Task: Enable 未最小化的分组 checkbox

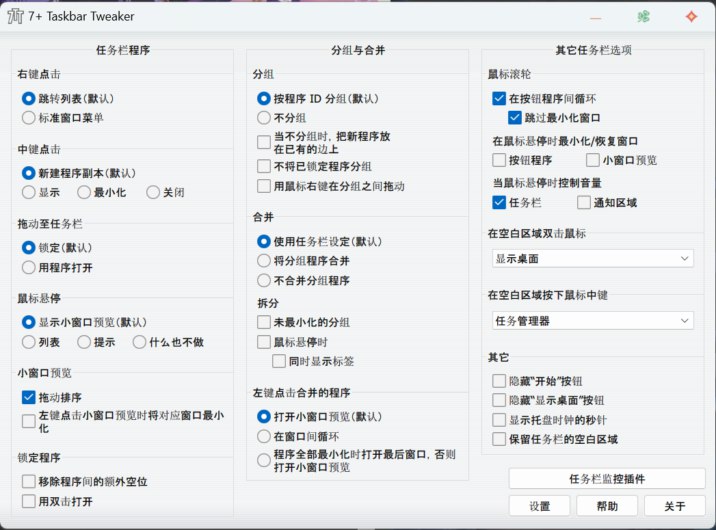Action: tap(265, 322)
